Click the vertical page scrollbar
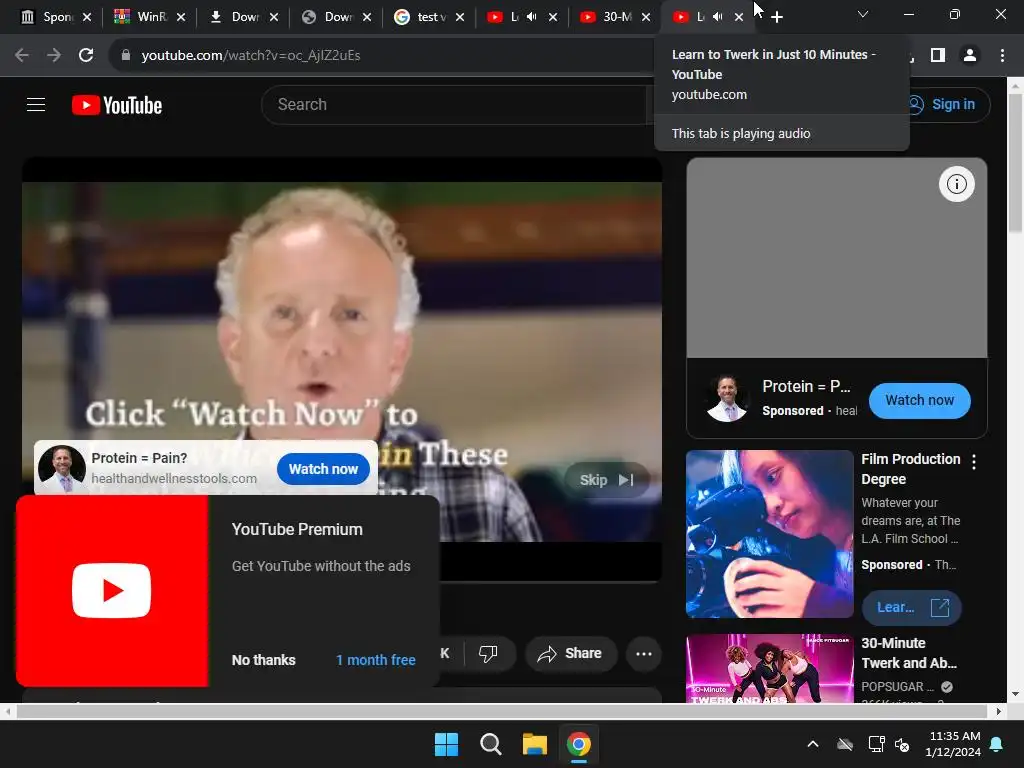This screenshot has width=1024, height=768. 1015,163
